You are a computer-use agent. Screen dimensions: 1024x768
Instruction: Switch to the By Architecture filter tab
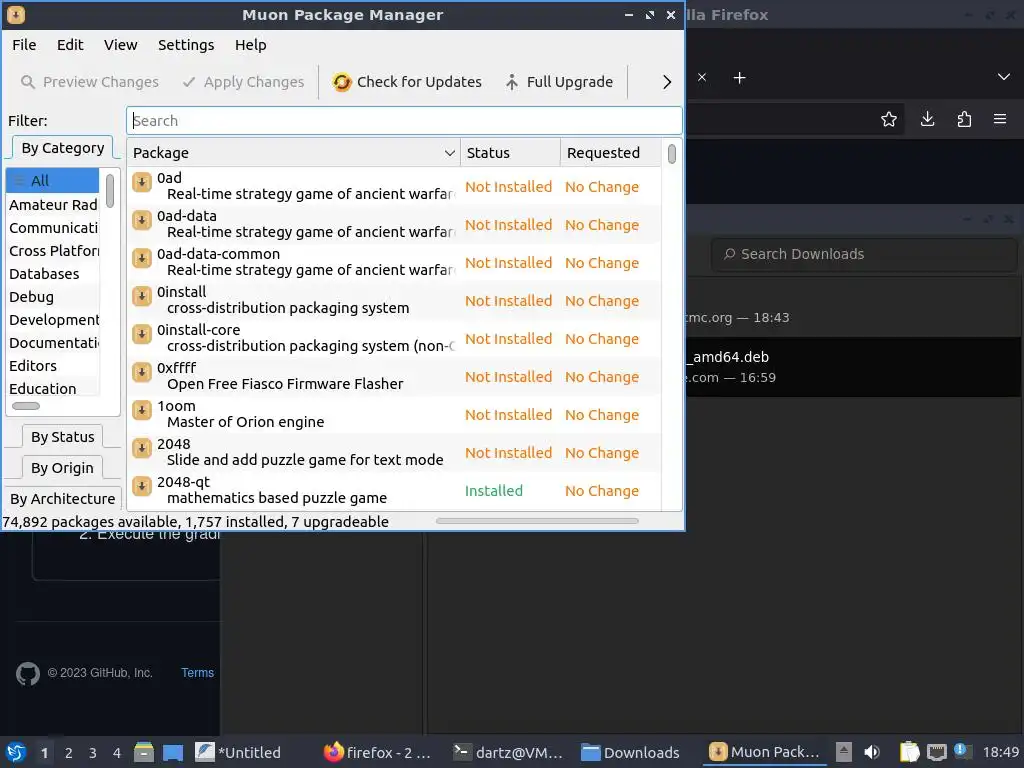click(x=63, y=498)
